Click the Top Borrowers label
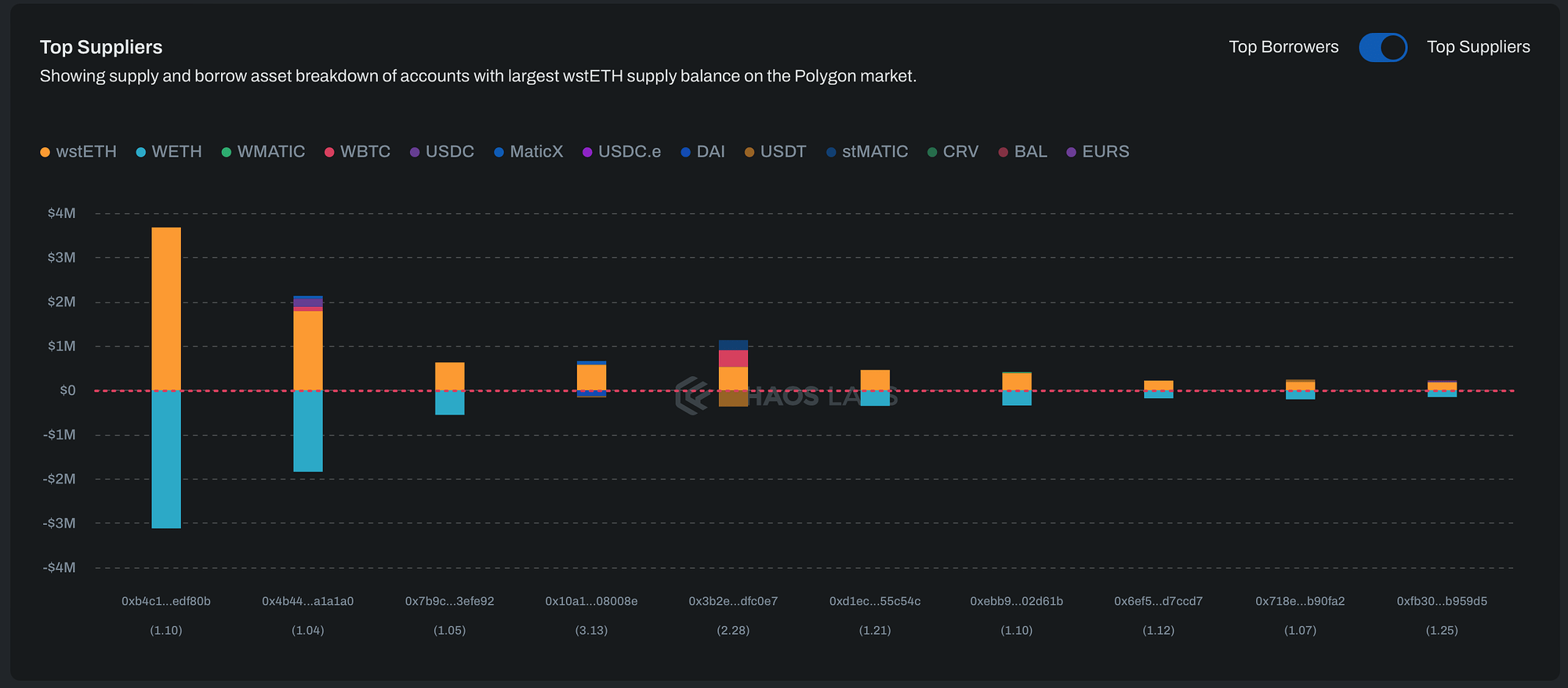 [x=1283, y=47]
